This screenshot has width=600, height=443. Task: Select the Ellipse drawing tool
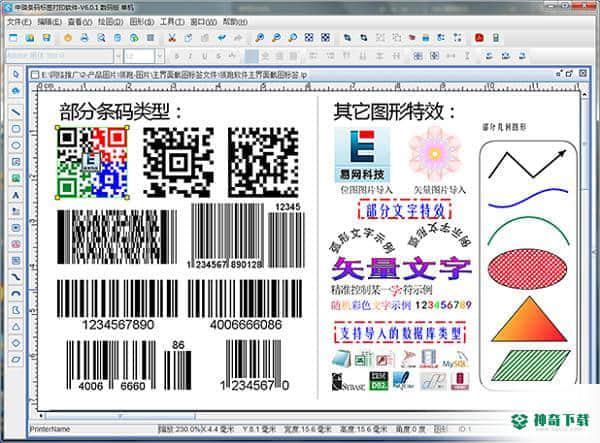tap(16, 145)
